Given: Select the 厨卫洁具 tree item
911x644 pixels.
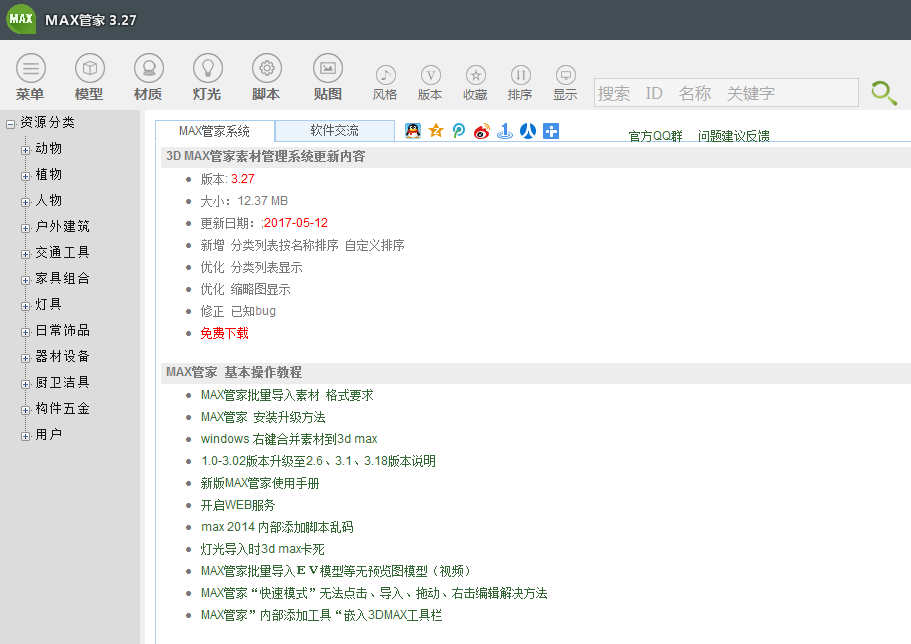Looking at the screenshot, I should [62, 382].
